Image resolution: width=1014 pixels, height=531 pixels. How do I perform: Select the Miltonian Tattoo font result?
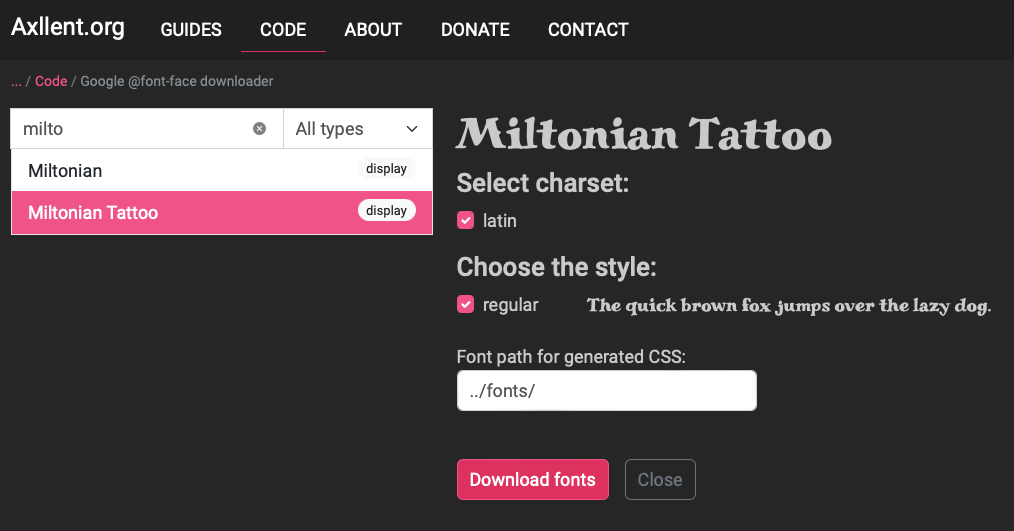(x=222, y=212)
